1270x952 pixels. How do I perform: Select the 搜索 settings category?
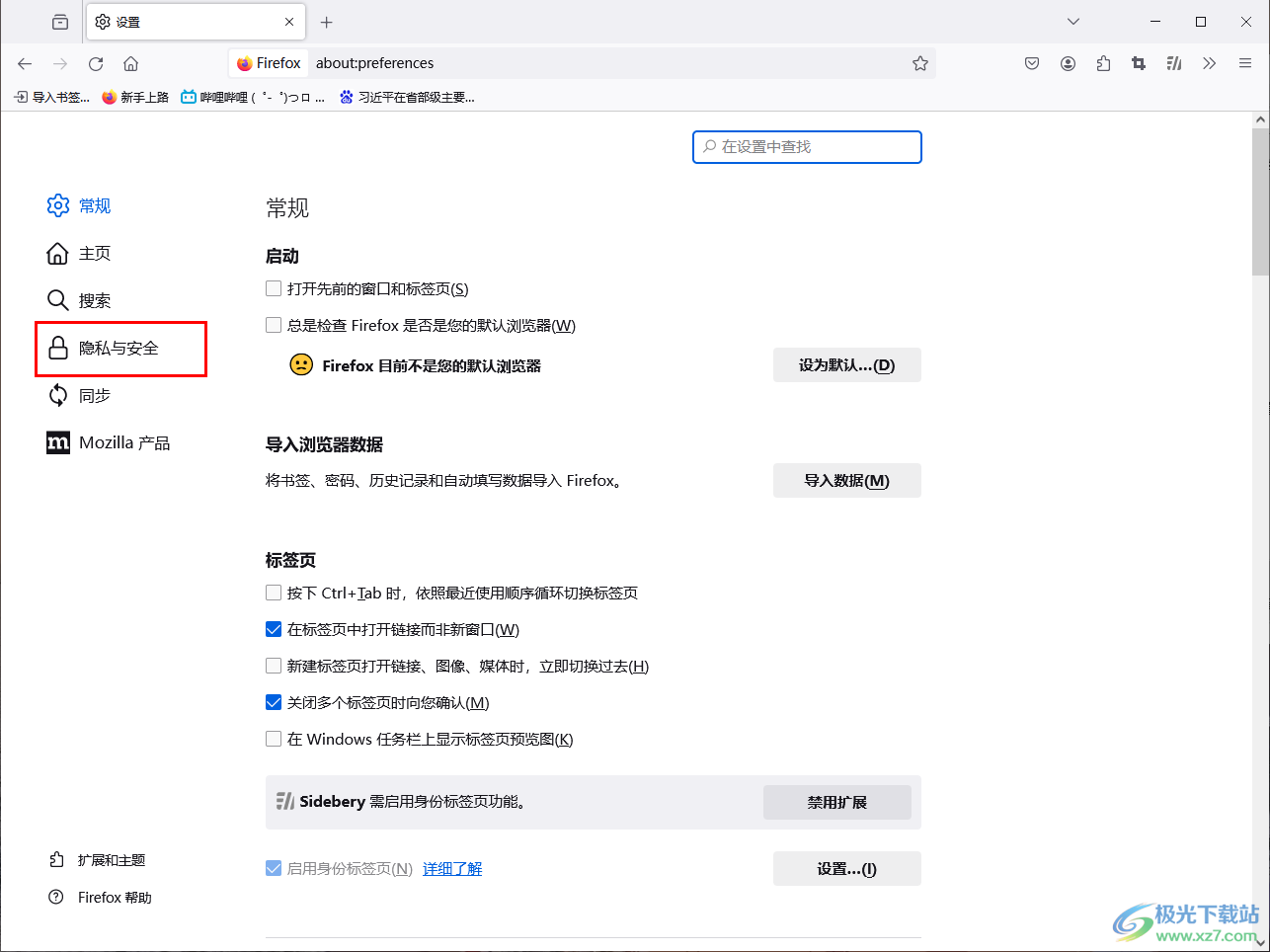coord(79,300)
